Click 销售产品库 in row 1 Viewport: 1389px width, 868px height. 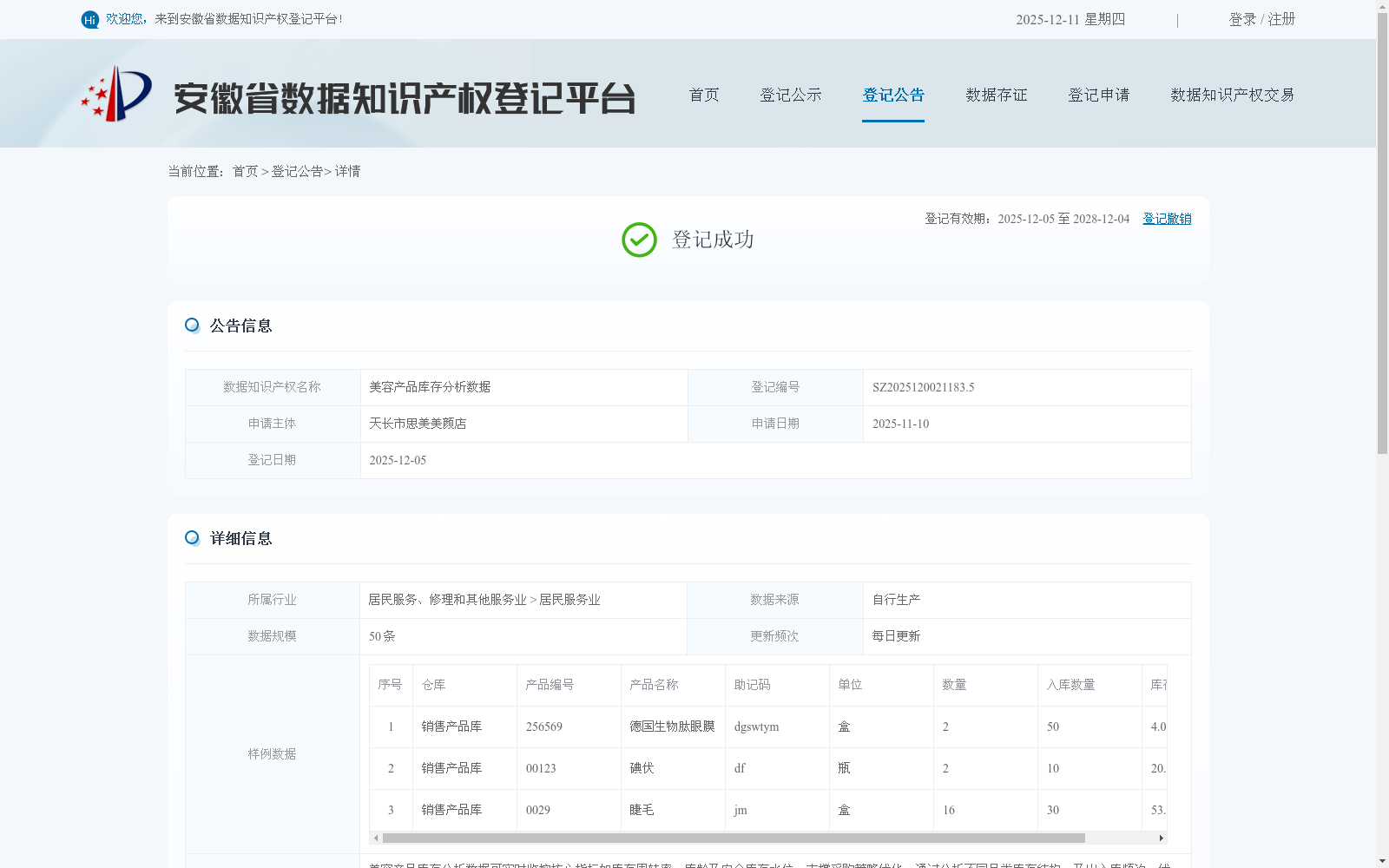[x=451, y=727]
